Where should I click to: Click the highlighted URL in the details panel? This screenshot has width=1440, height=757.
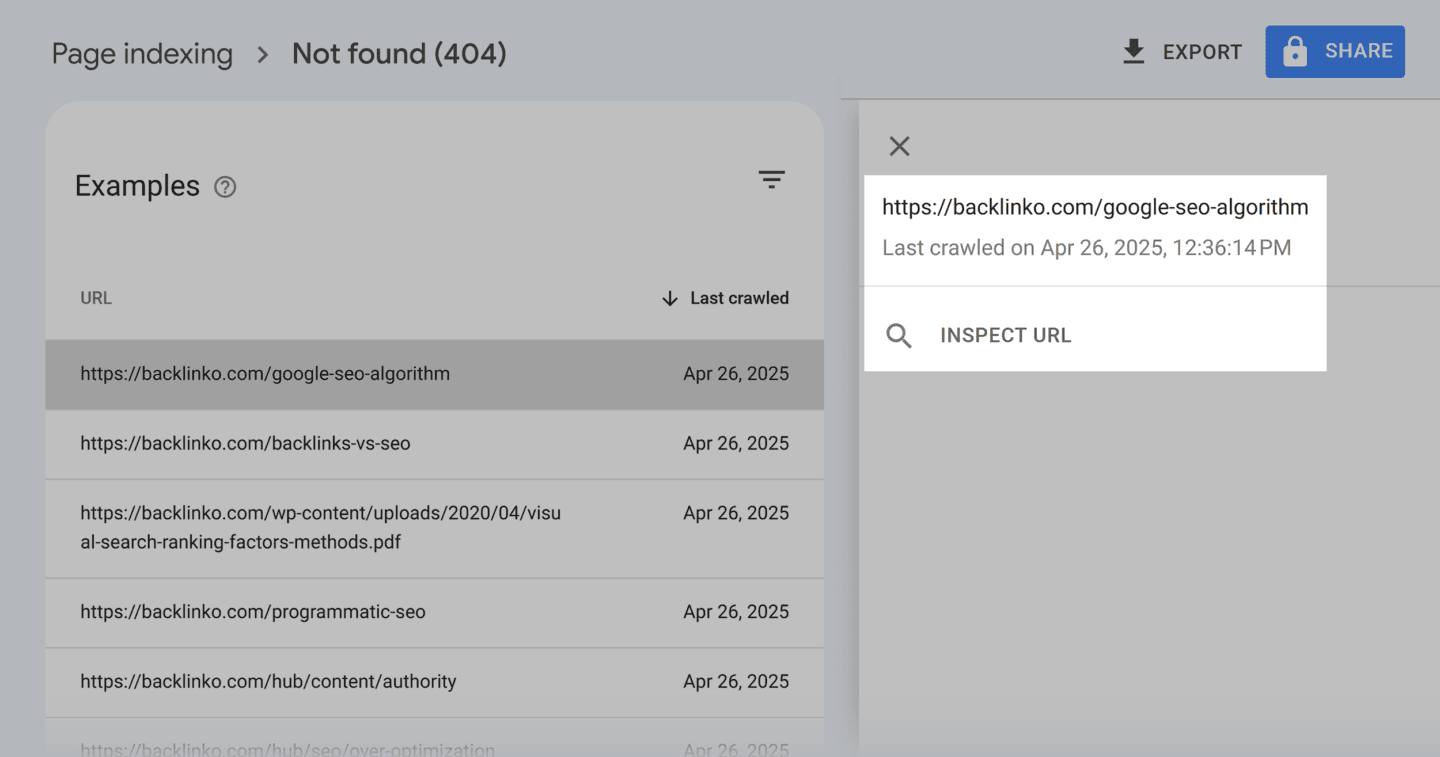(1095, 207)
